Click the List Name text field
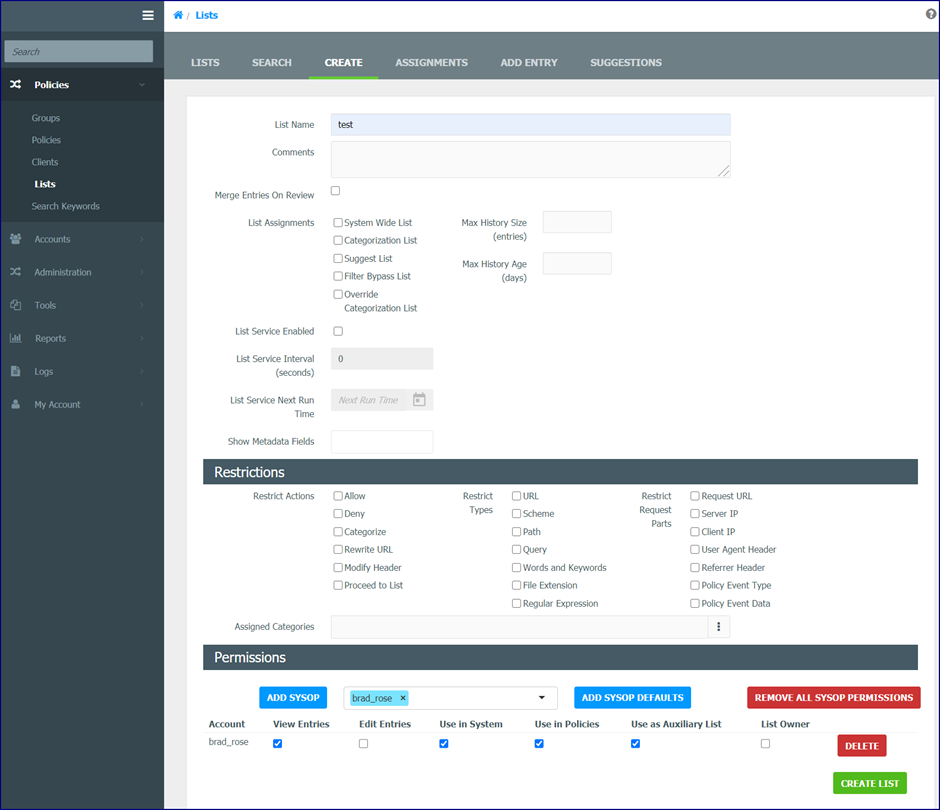 coord(531,125)
